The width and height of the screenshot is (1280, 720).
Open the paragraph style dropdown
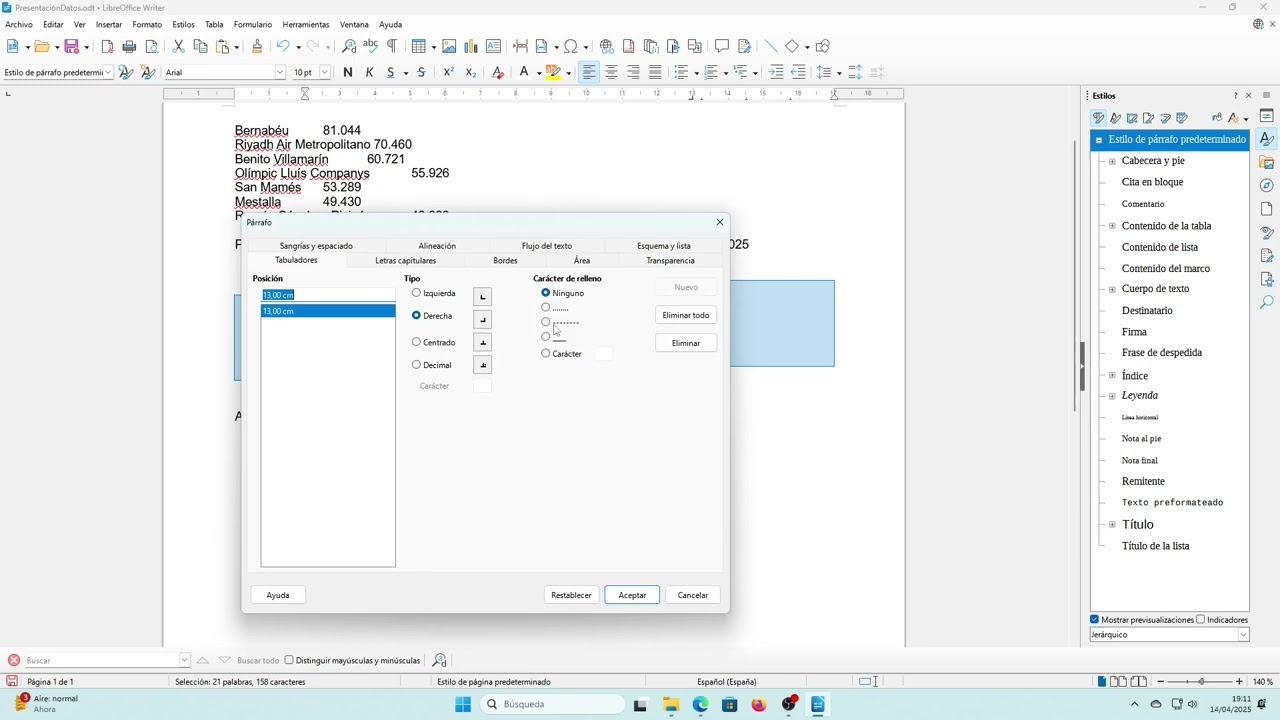click(110, 72)
